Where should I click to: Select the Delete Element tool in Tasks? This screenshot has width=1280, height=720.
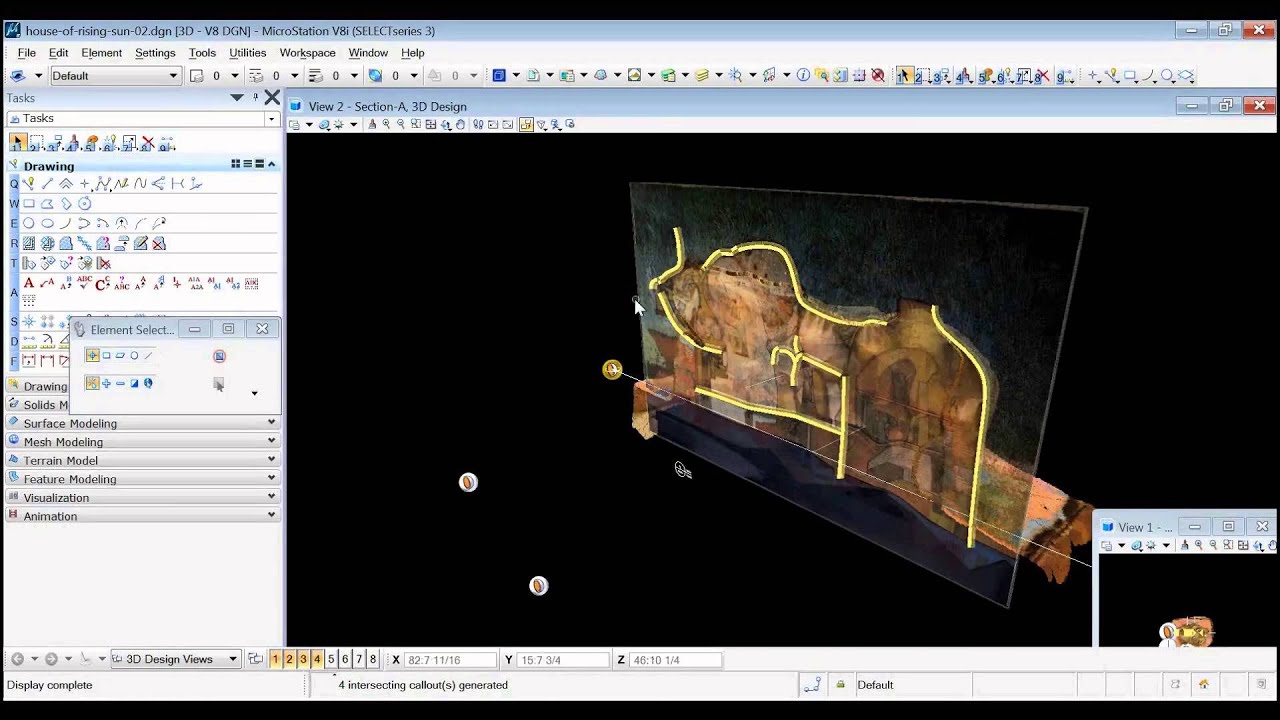pyautogui.click(x=148, y=143)
